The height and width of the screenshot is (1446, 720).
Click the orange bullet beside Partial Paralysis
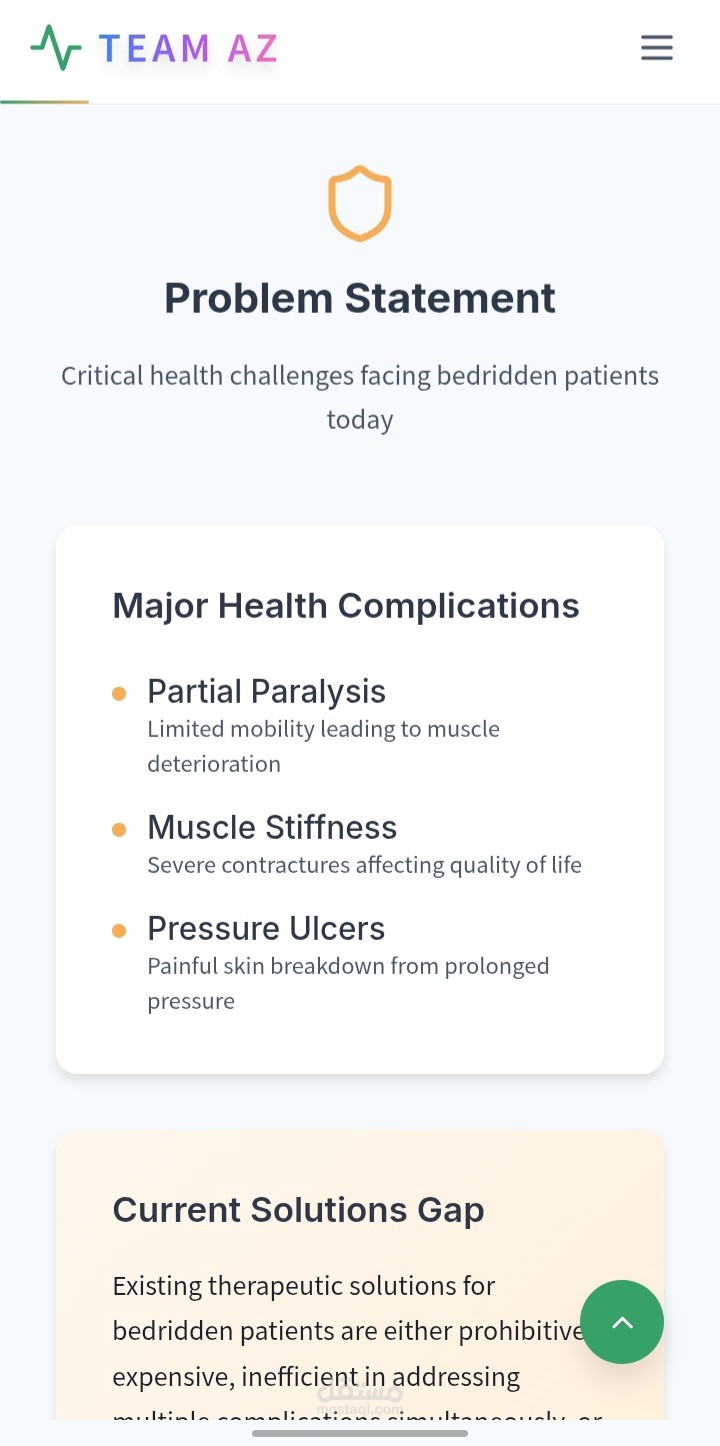[119, 693]
